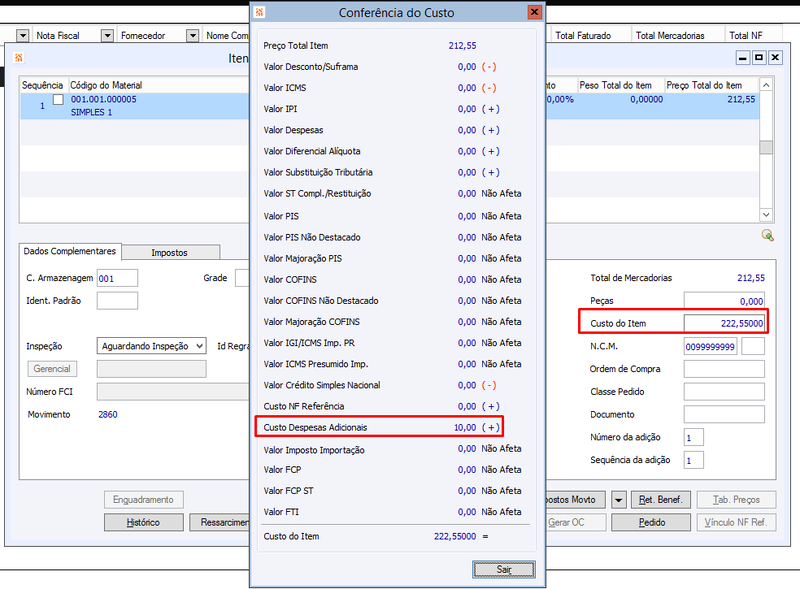
Task: Click the Gerar OC button
Action: tap(576, 523)
